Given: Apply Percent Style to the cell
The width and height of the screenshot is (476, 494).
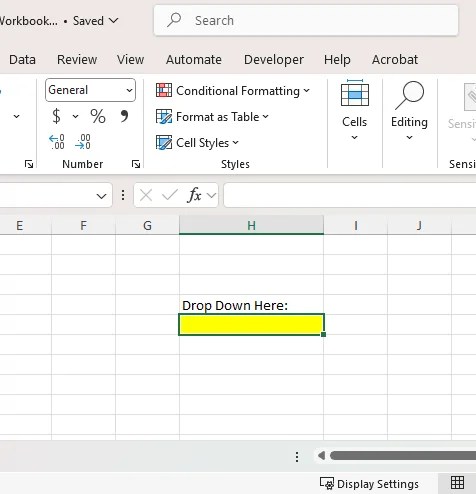Looking at the screenshot, I should [98, 116].
